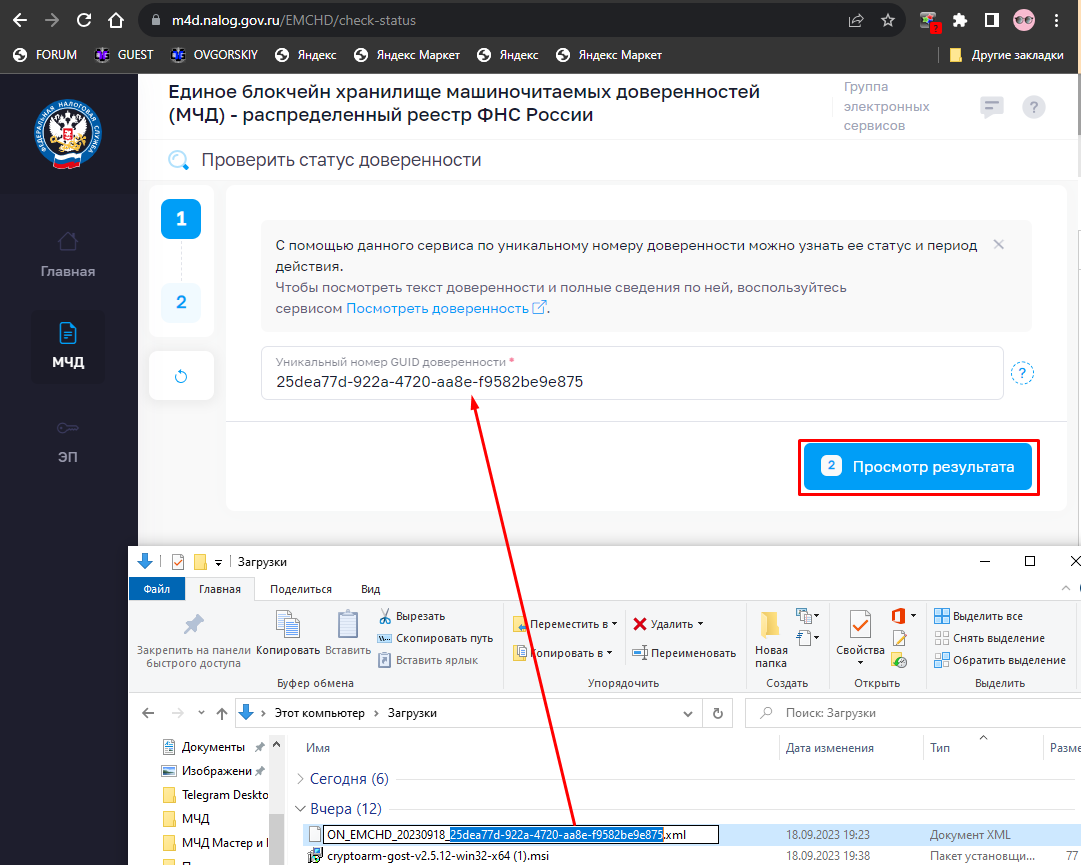Open the ЭП key section in sidebar
Screen dimensions: 1081x865
coord(68,442)
